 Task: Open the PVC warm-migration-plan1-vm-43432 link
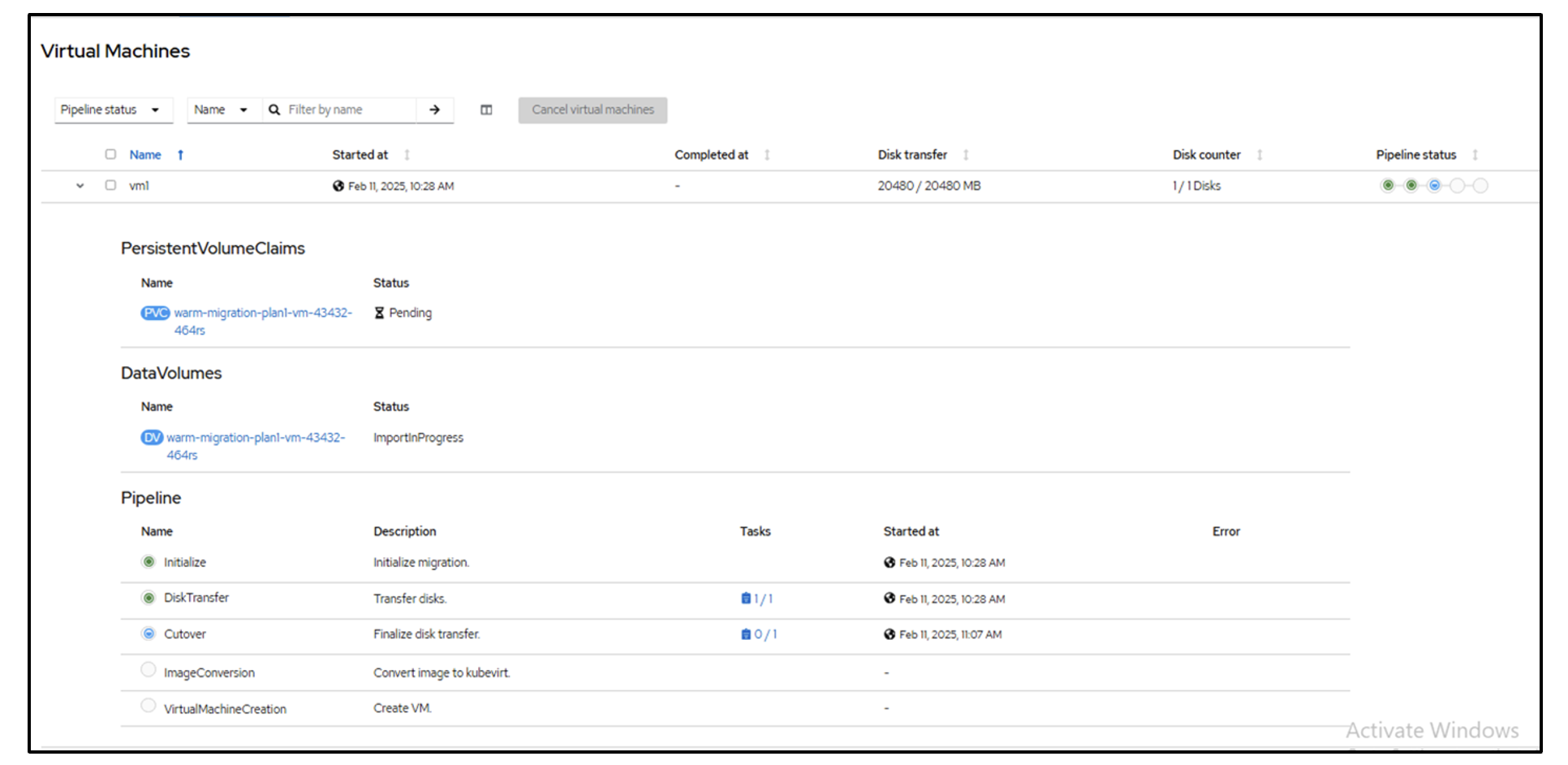click(x=262, y=313)
